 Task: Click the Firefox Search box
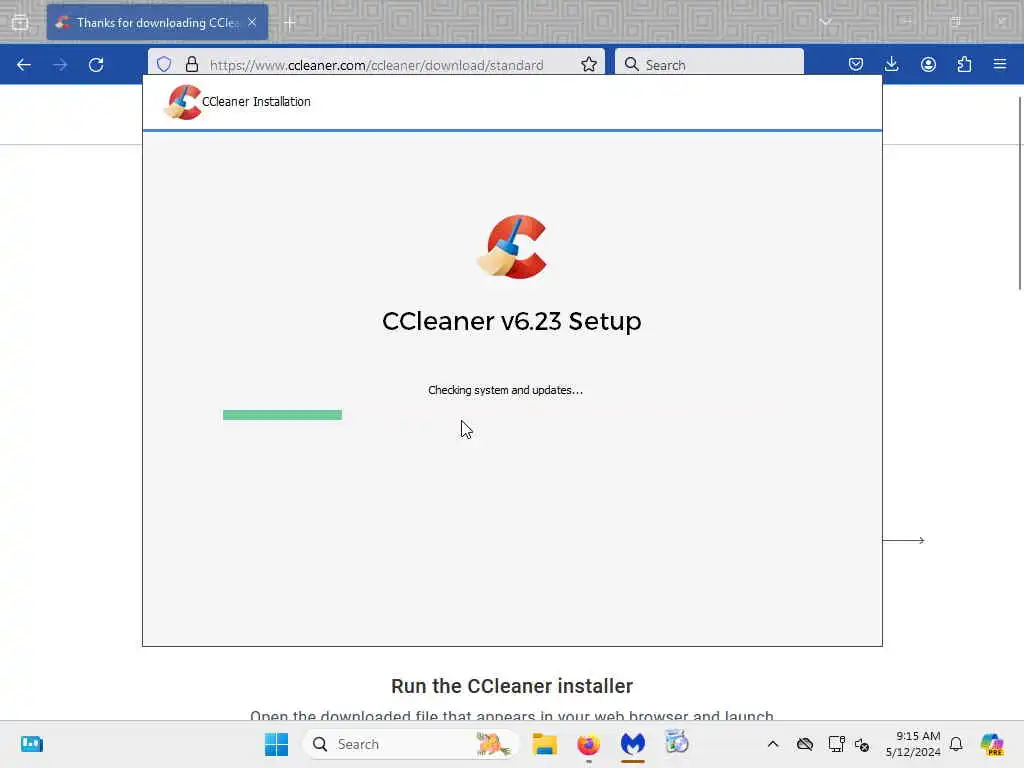click(709, 65)
